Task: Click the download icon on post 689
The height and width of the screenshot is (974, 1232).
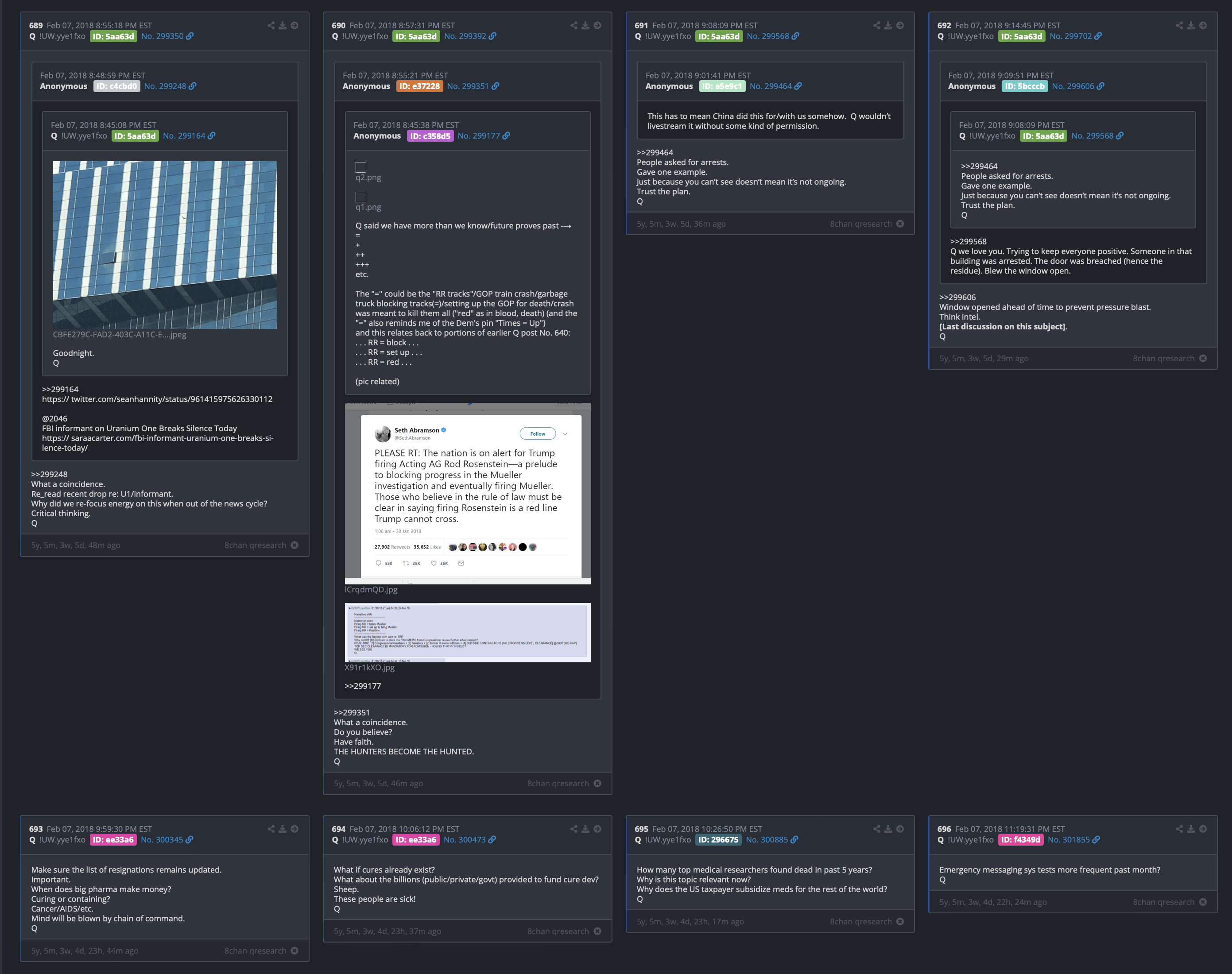Action: point(283,25)
